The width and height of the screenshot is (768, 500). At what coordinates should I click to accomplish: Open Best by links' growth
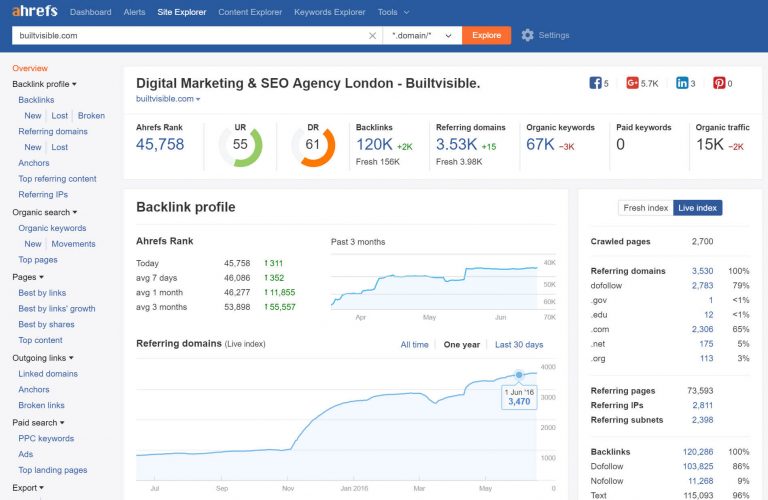click(x=57, y=309)
